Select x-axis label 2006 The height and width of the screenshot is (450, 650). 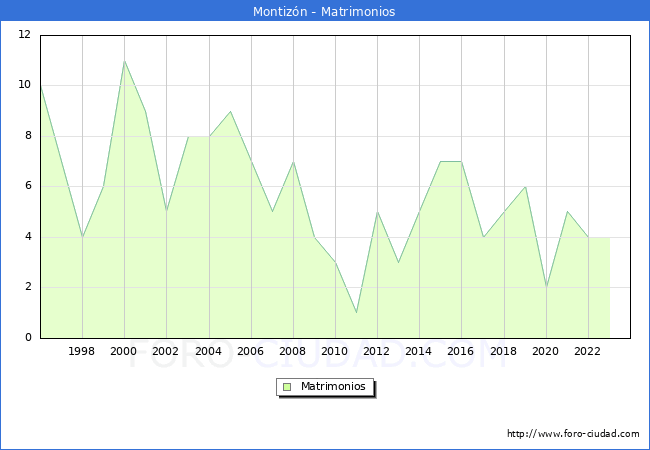click(250, 351)
